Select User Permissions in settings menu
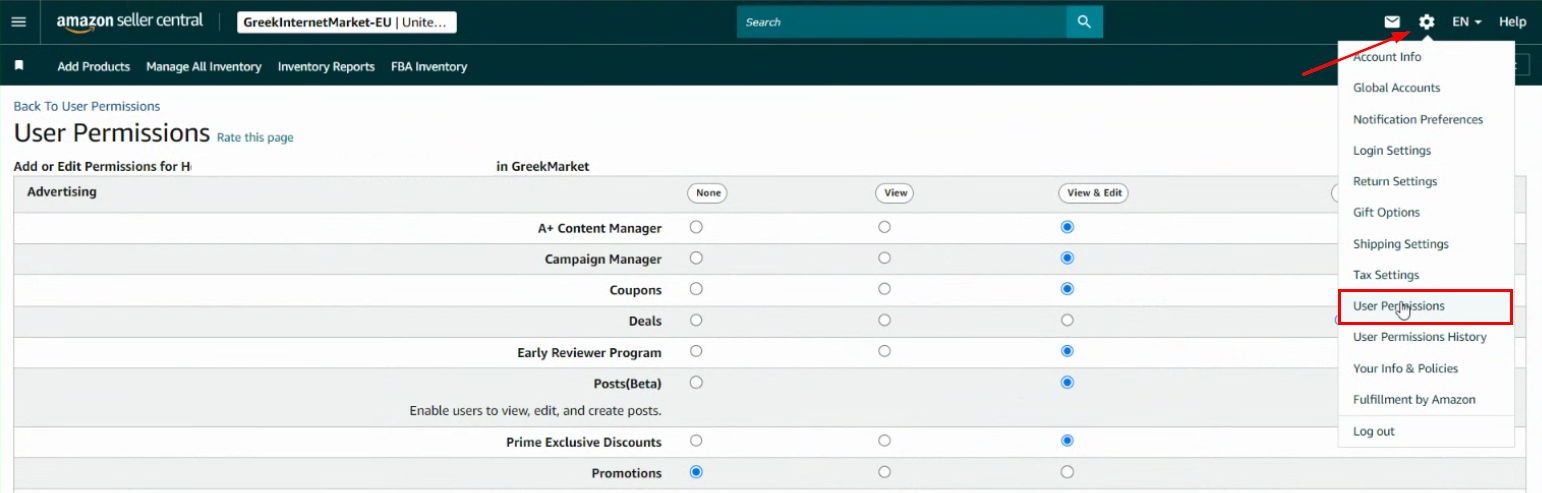Image resolution: width=1542 pixels, height=493 pixels. click(1398, 306)
